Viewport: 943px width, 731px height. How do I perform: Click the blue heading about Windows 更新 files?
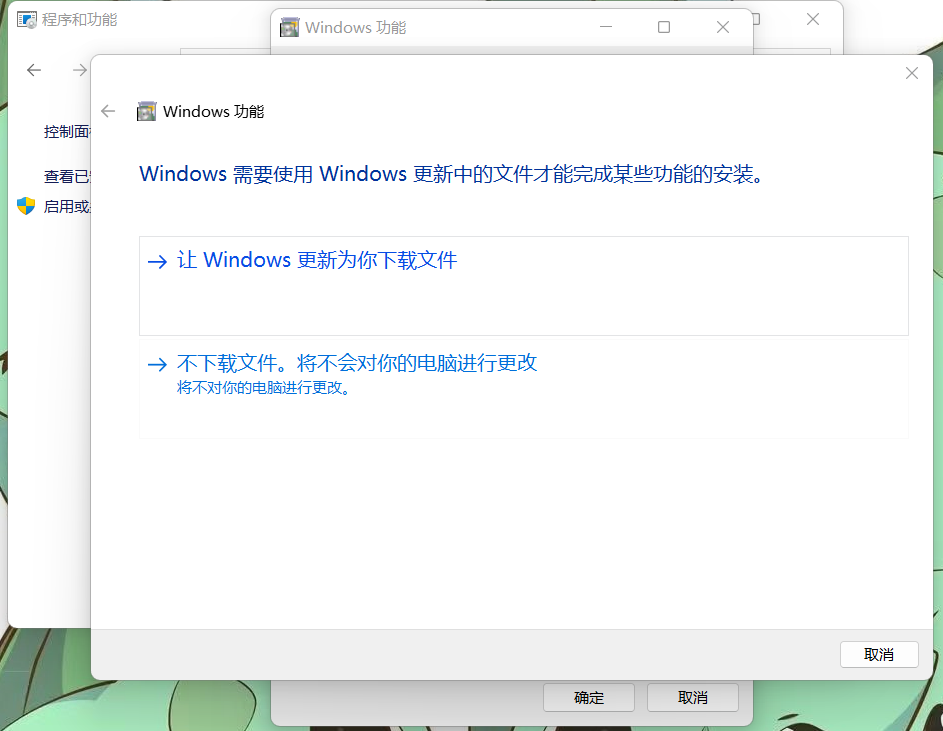coord(452,174)
